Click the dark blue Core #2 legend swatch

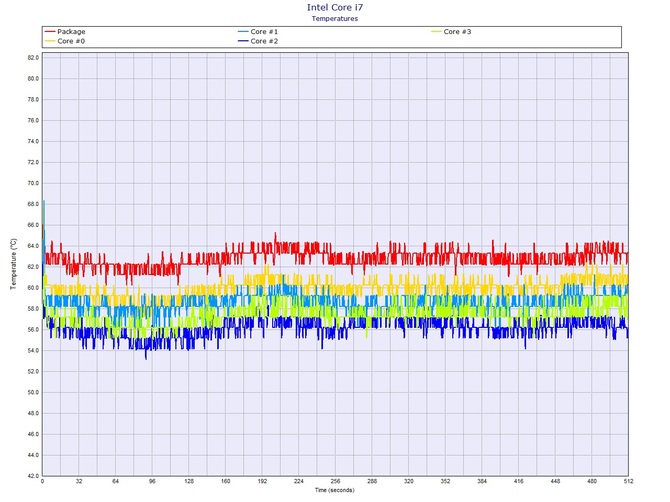pyautogui.click(x=243, y=41)
